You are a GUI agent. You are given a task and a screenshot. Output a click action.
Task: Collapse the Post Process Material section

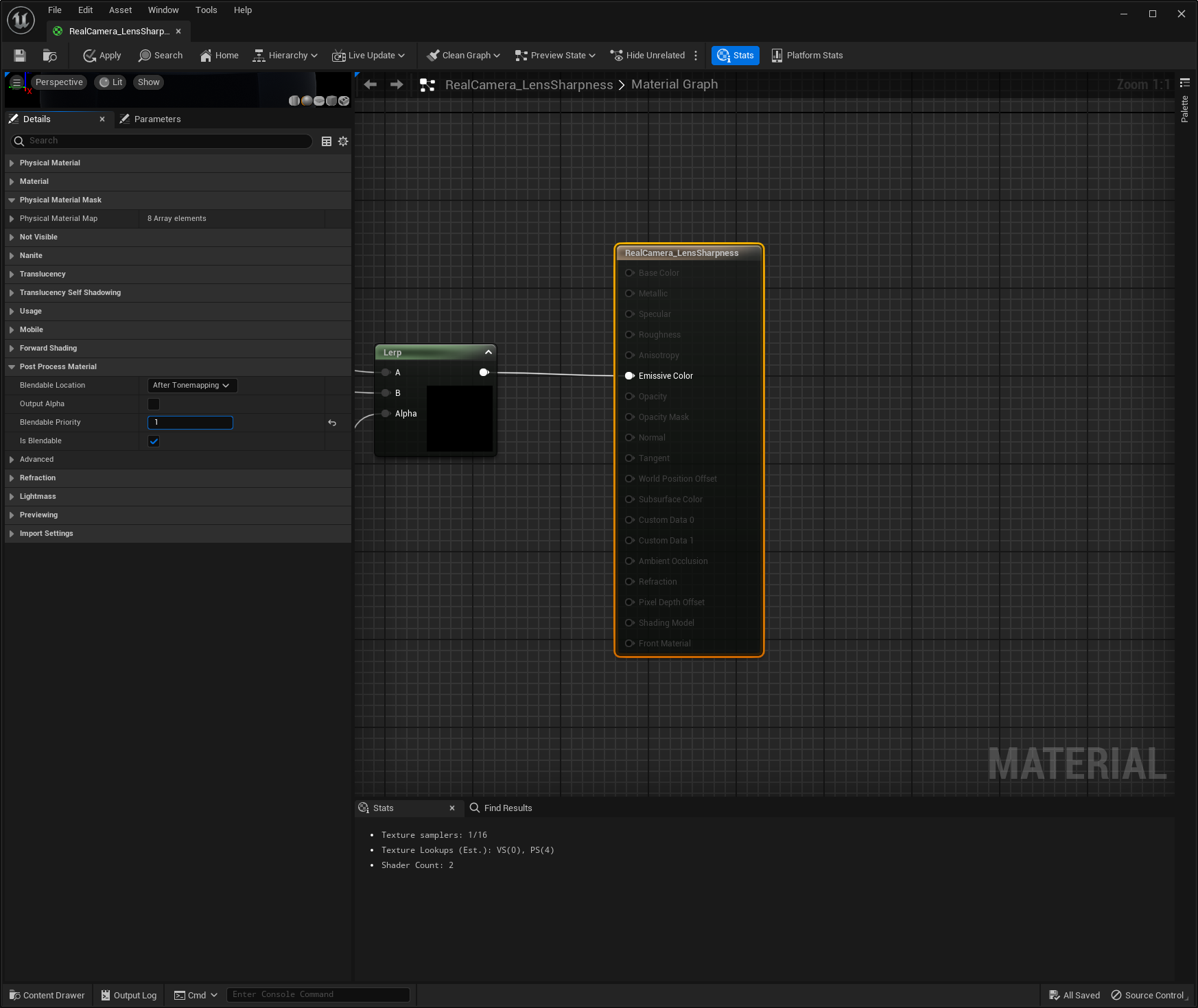pos(12,367)
